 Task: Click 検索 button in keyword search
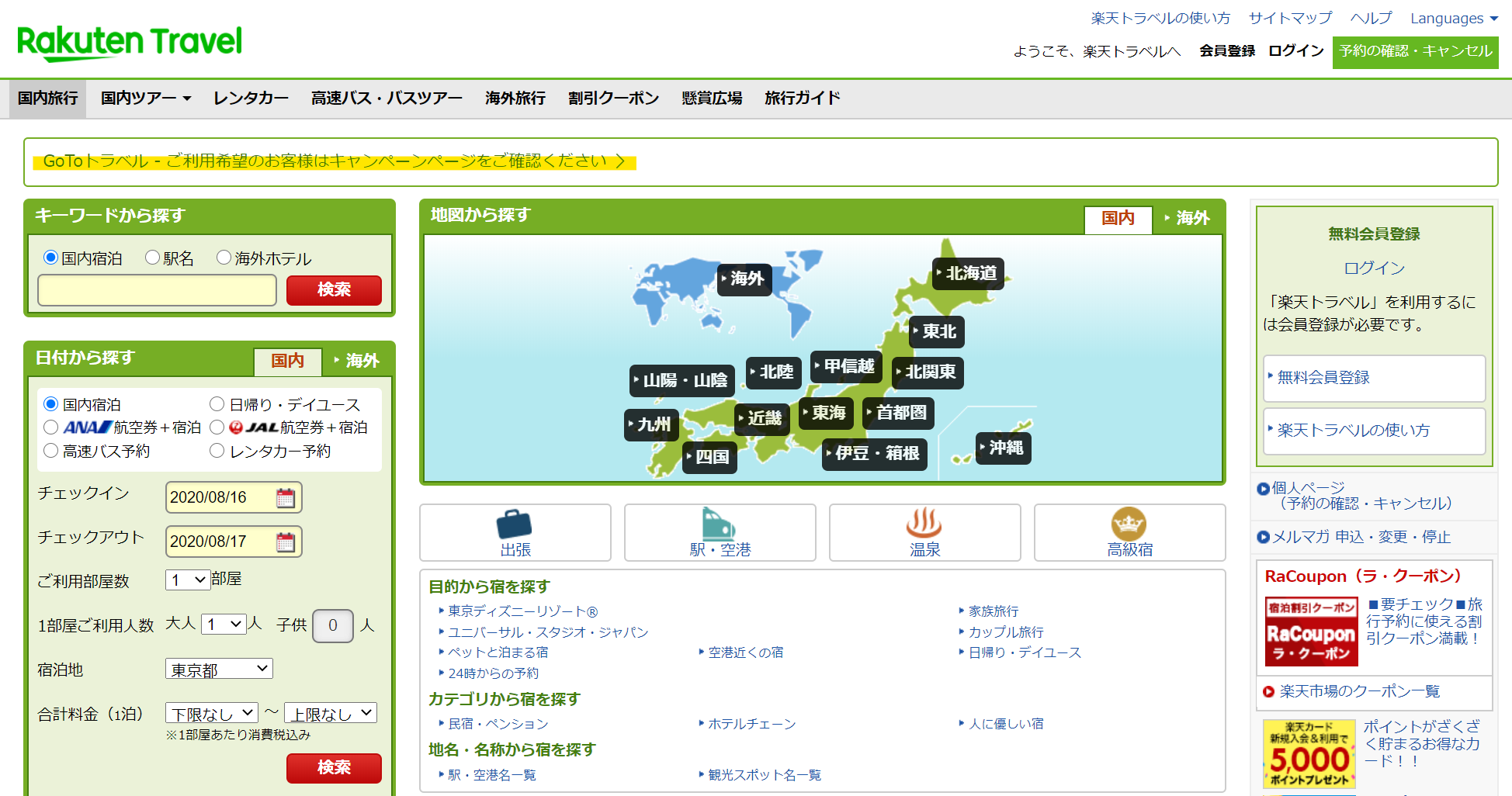coord(334,290)
